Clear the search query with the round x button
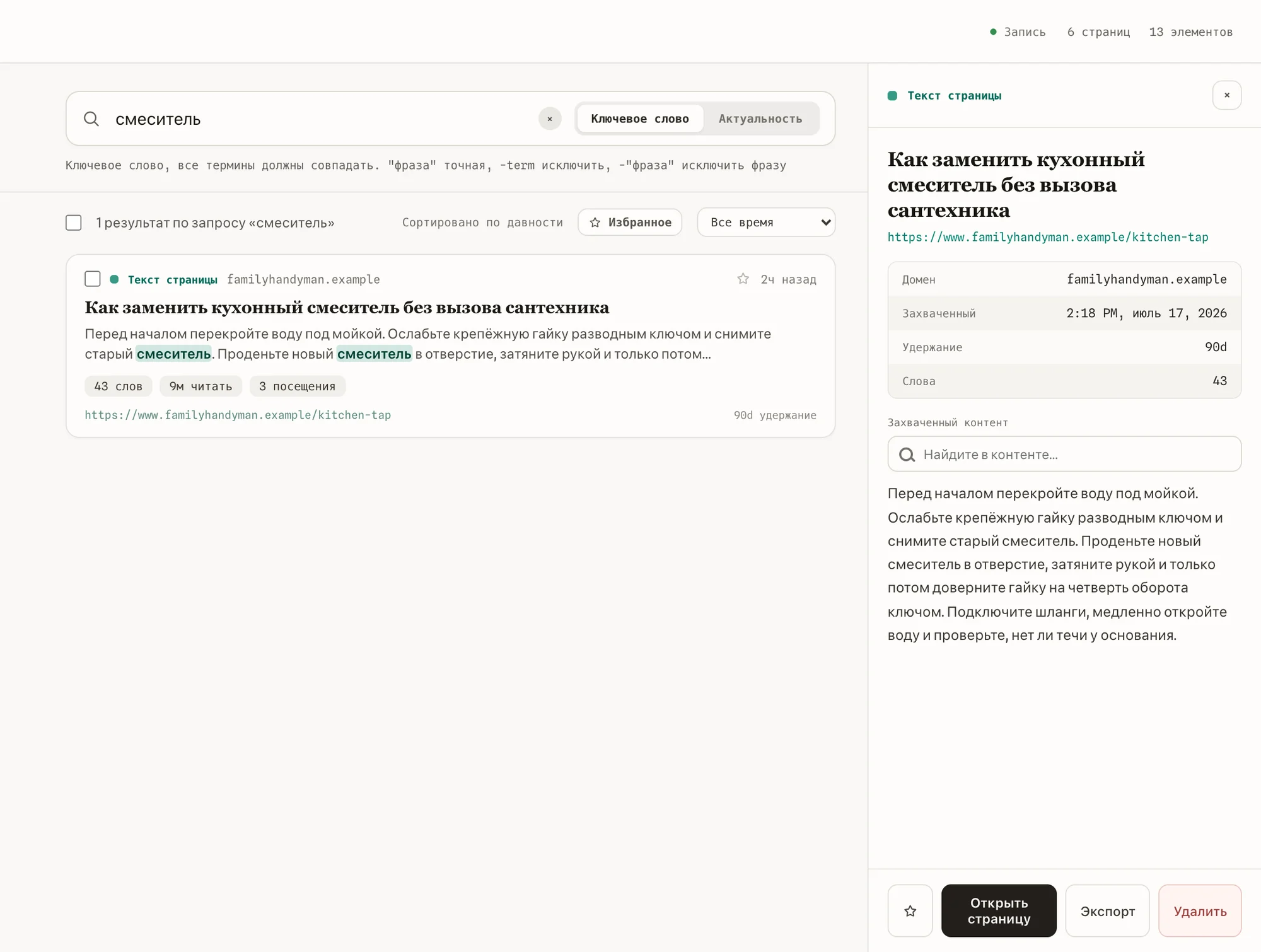This screenshot has height=952, width=1261. click(550, 119)
